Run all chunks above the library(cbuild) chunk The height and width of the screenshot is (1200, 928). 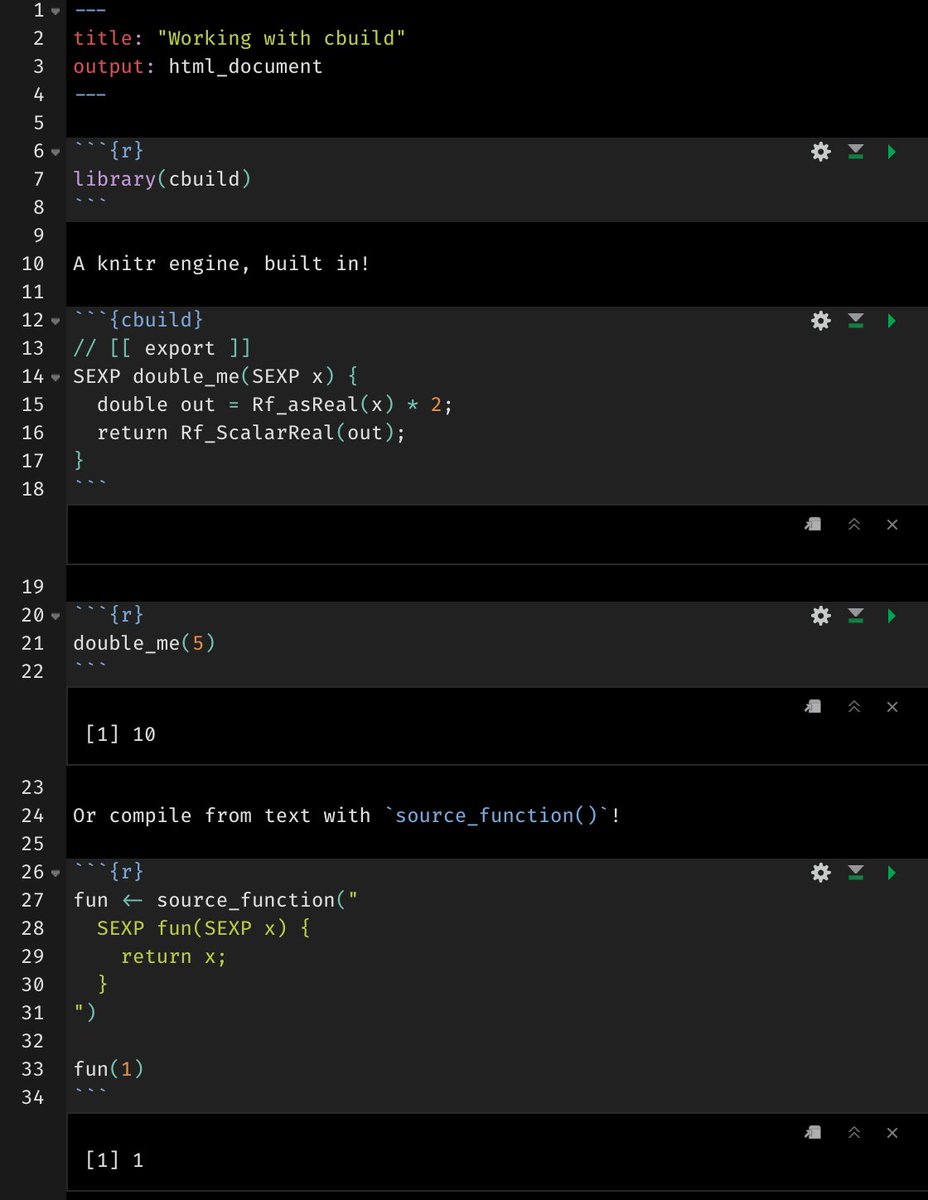pyautogui.click(x=856, y=152)
